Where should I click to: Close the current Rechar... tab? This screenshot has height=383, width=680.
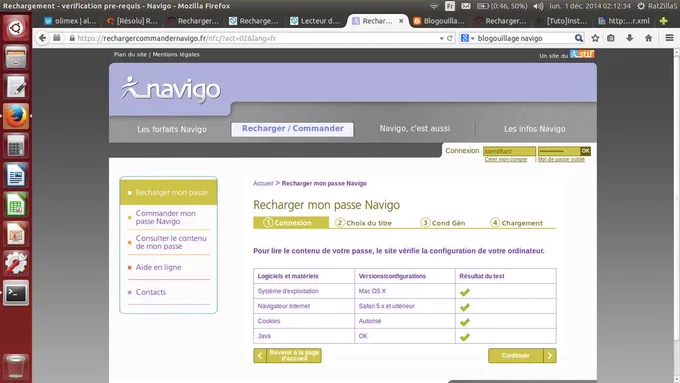click(401, 21)
